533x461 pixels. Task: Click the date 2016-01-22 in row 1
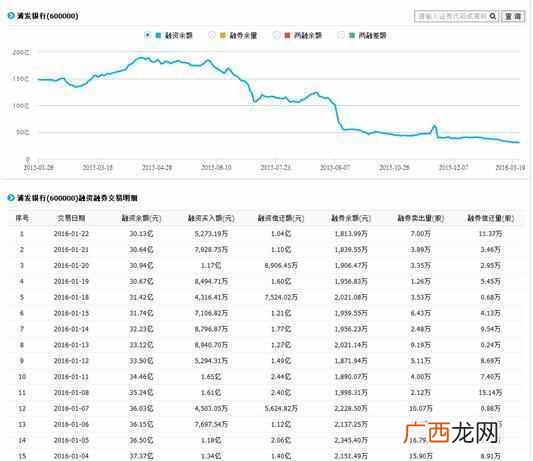[x=71, y=234]
